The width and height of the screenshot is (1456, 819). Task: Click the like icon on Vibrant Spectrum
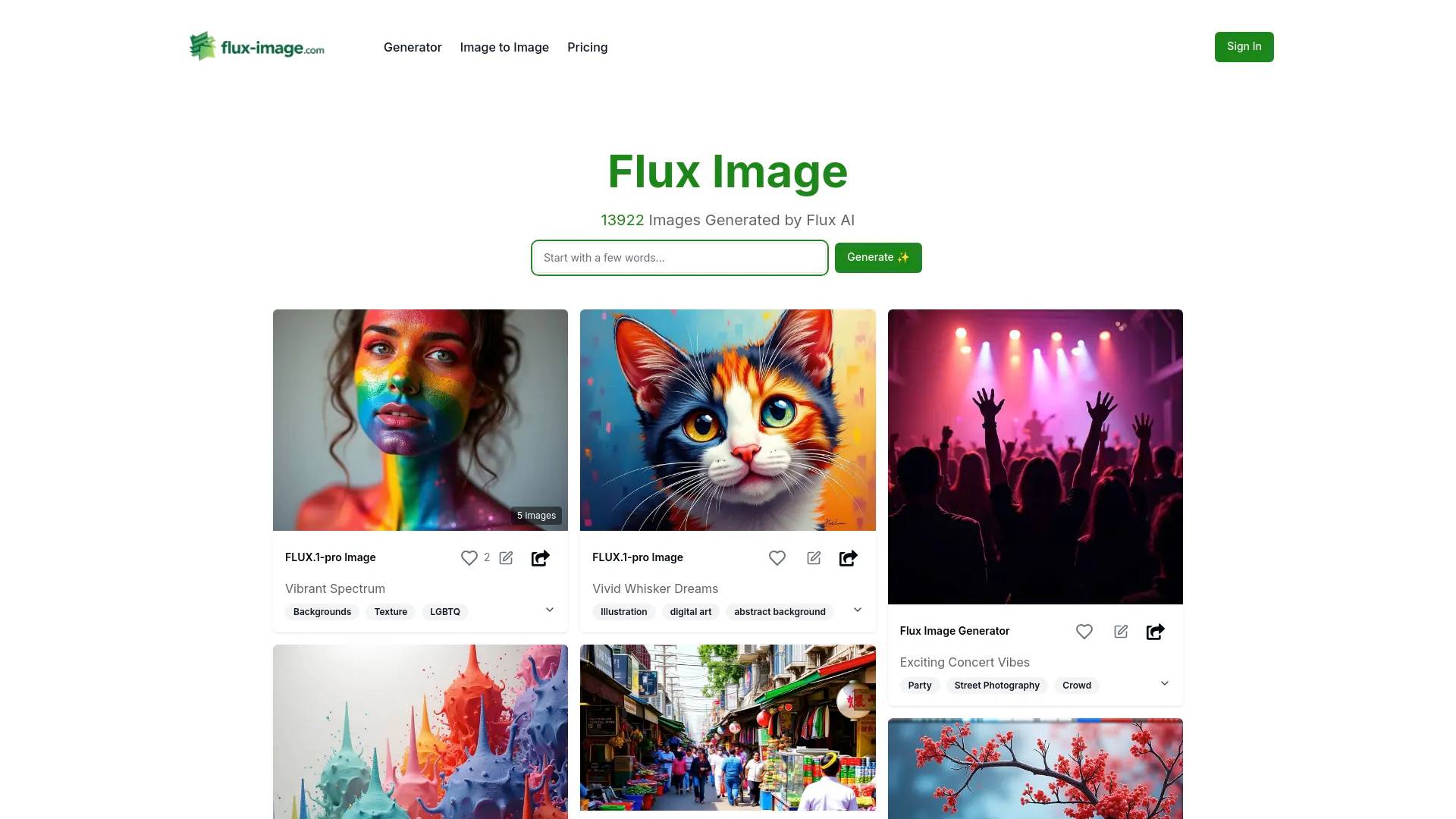point(469,557)
